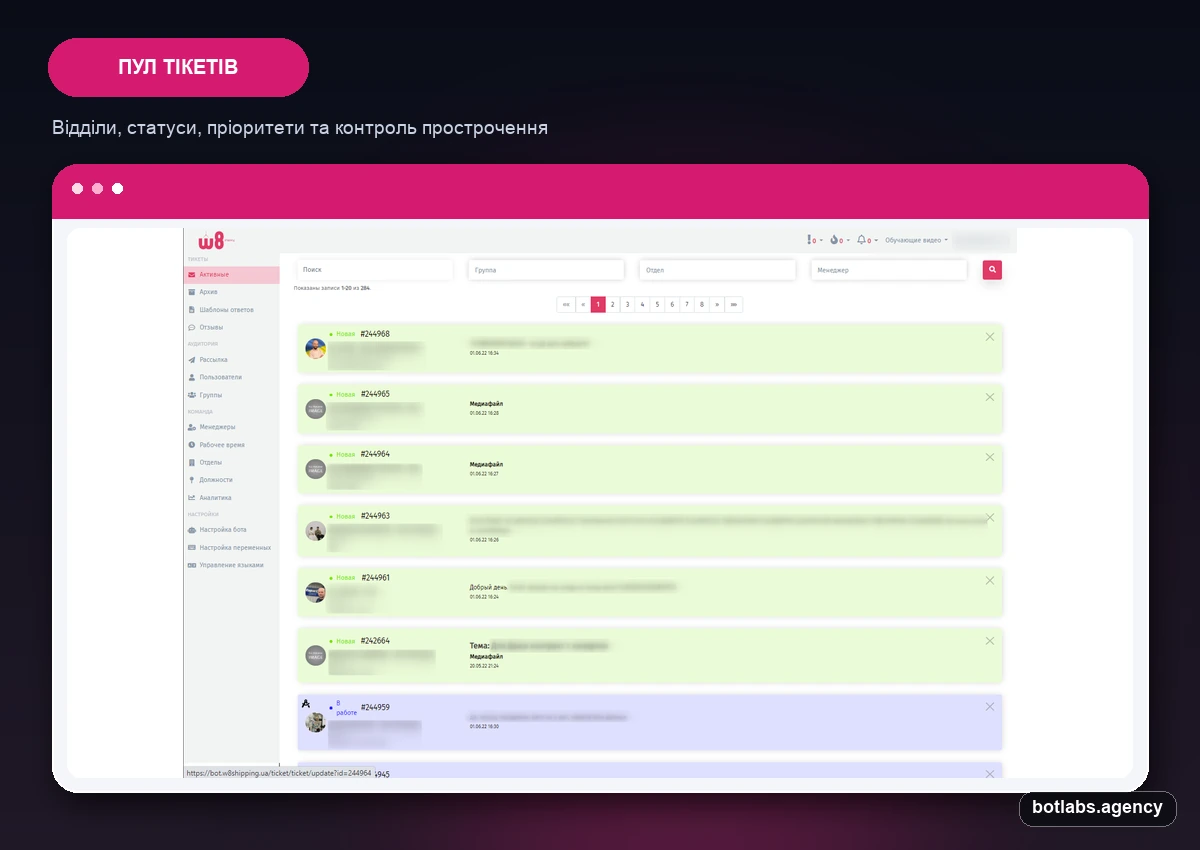The height and width of the screenshot is (850, 1200).
Task: Close ticket #244965 with its X
Action: pyautogui.click(x=990, y=397)
